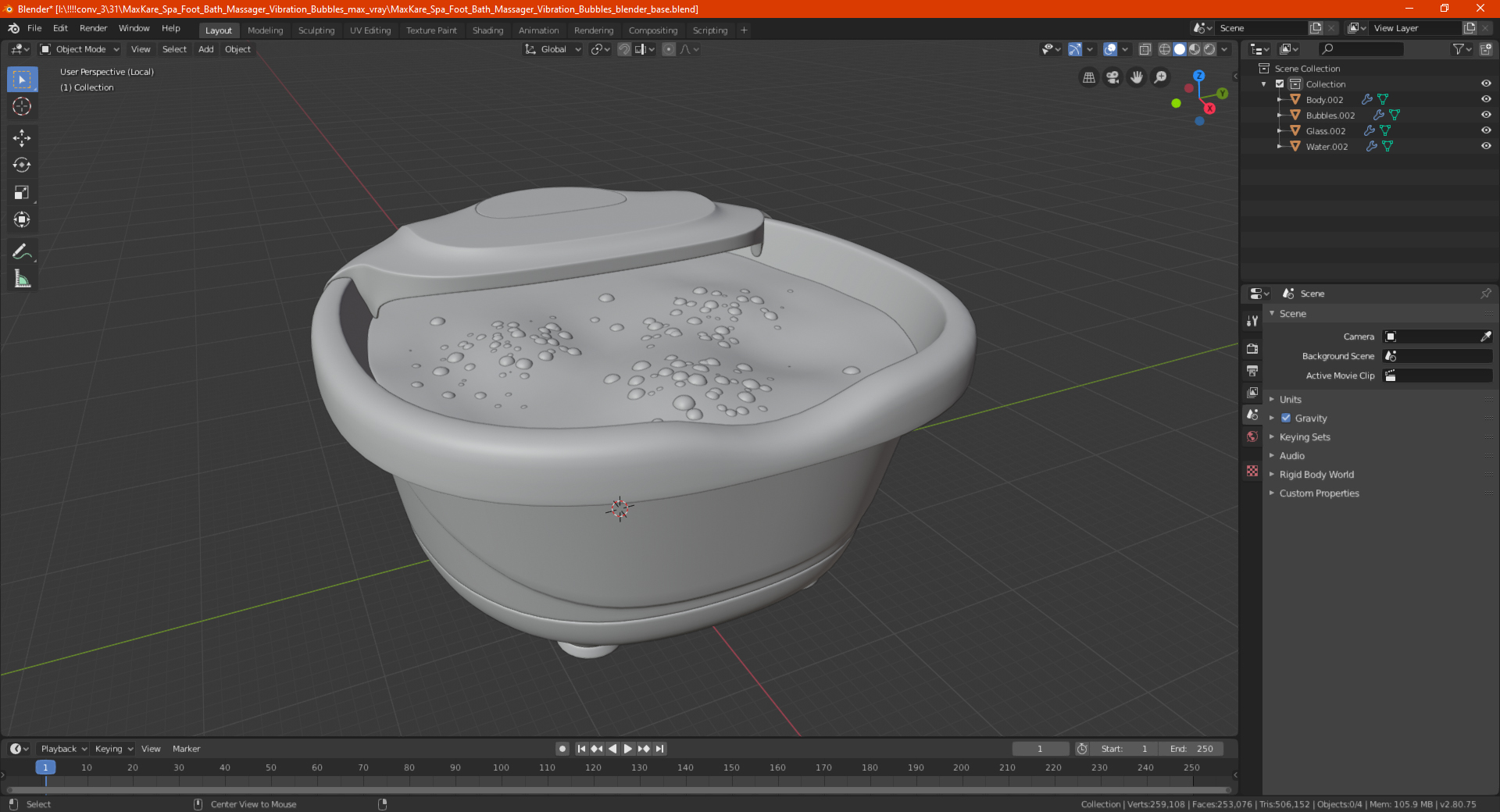The width and height of the screenshot is (1500, 812).
Task: Open the Playback dropdown
Action: (x=63, y=749)
